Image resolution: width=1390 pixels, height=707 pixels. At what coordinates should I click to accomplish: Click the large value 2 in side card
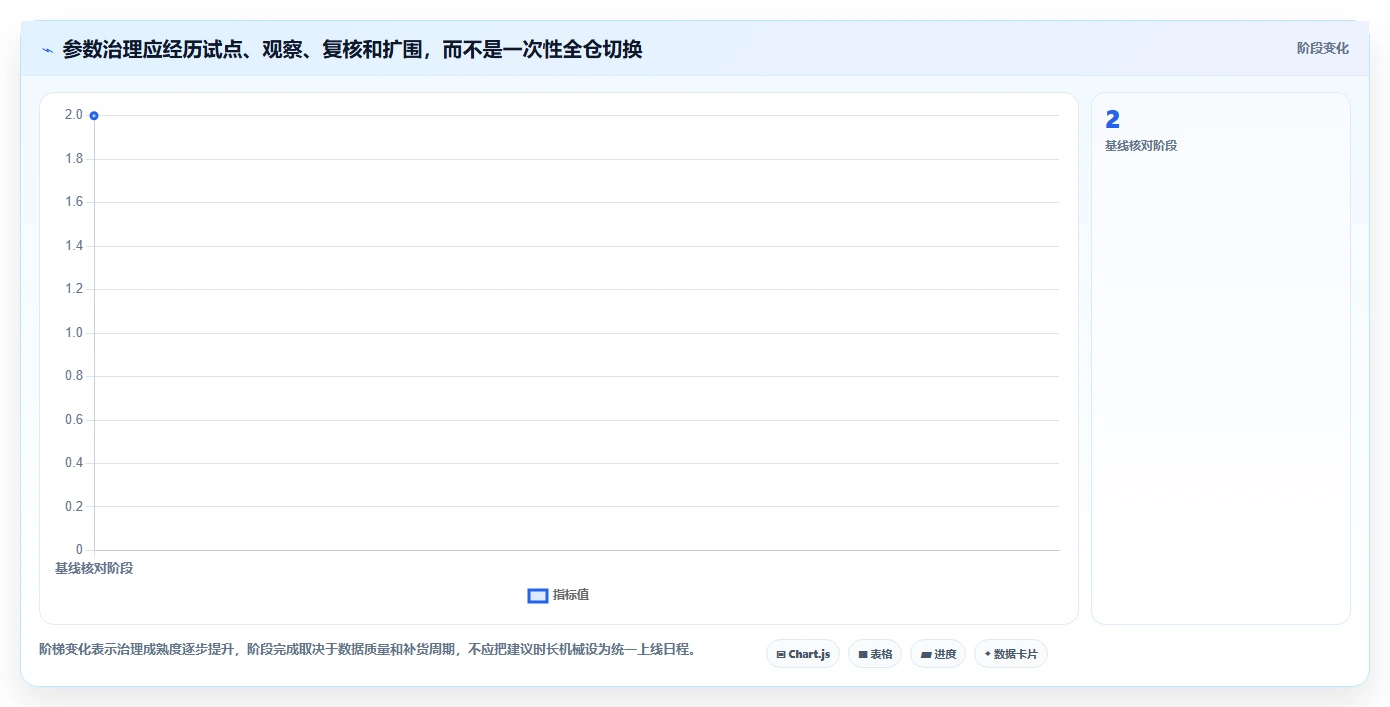point(1112,120)
